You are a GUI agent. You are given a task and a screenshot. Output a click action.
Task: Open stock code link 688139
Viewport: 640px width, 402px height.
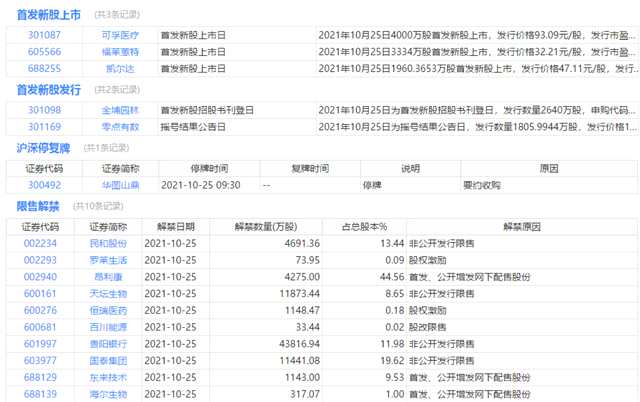pyautogui.click(x=40, y=394)
